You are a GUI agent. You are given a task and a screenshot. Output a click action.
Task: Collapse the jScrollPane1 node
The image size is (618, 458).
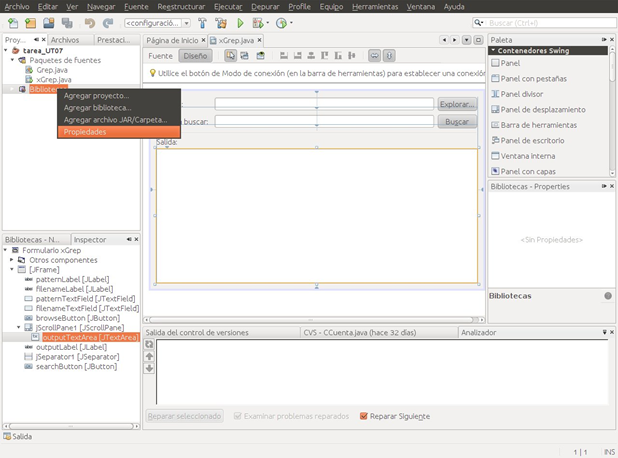(x=19, y=328)
